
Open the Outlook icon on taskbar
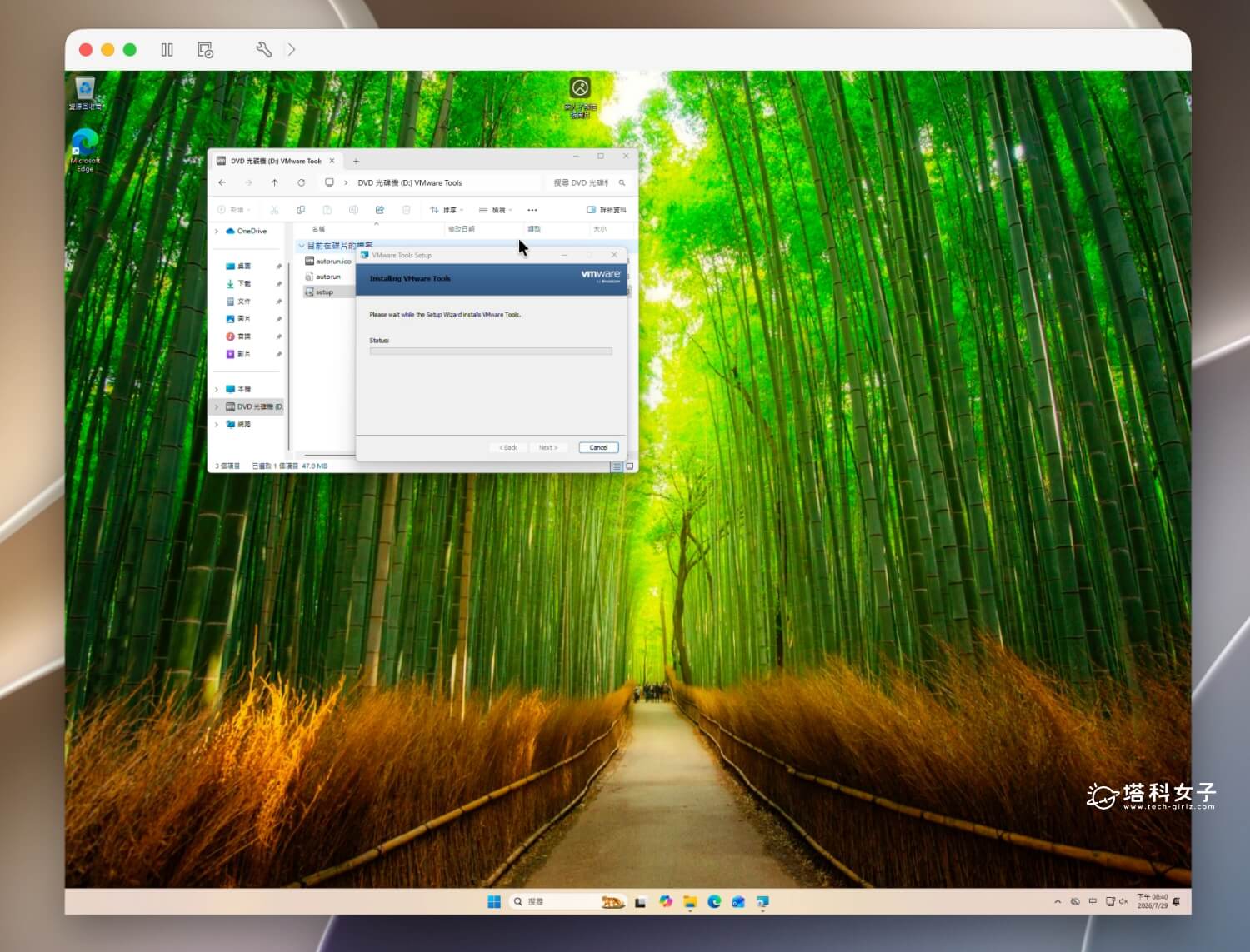pyautogui.click(x=738, y=902)
